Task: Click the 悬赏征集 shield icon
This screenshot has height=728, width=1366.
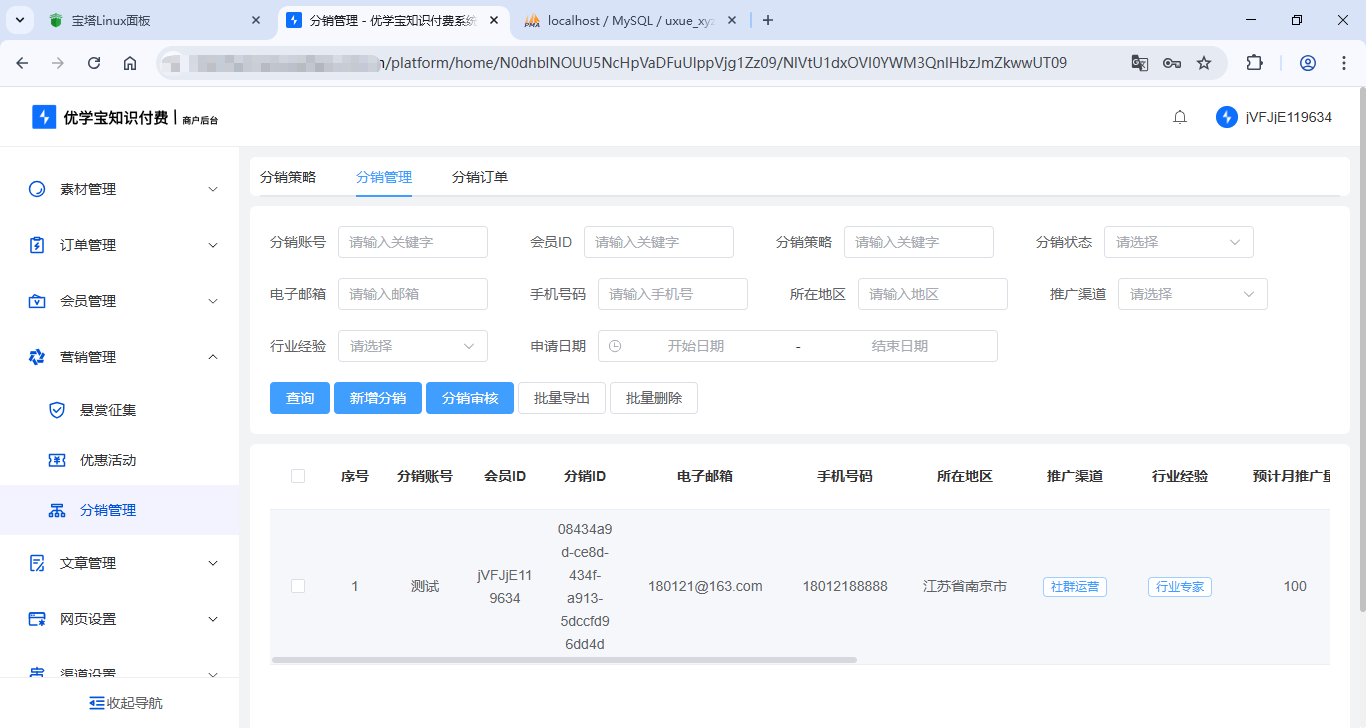Action: pos(57,410)
